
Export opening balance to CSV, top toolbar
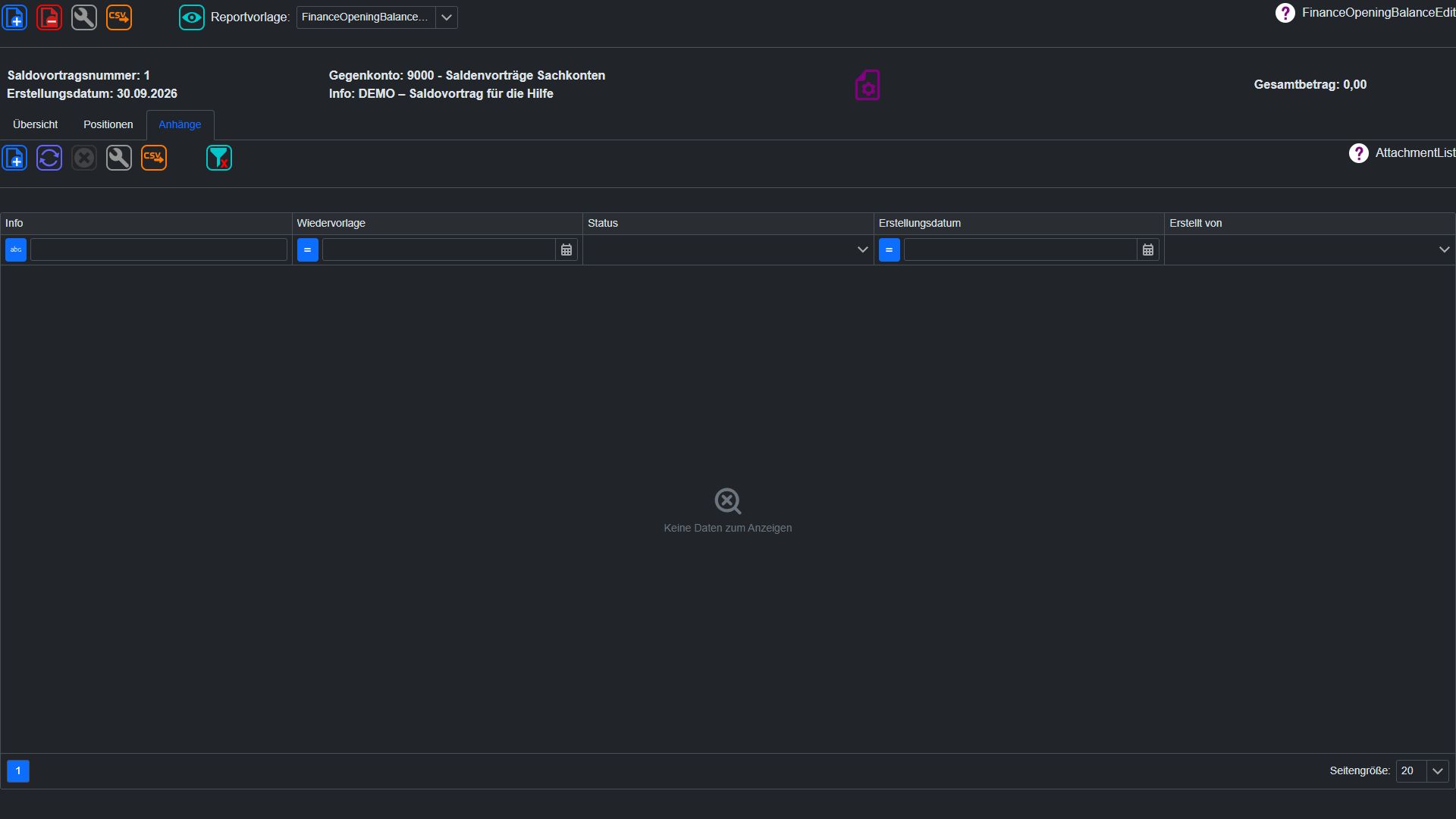[119, 17]
